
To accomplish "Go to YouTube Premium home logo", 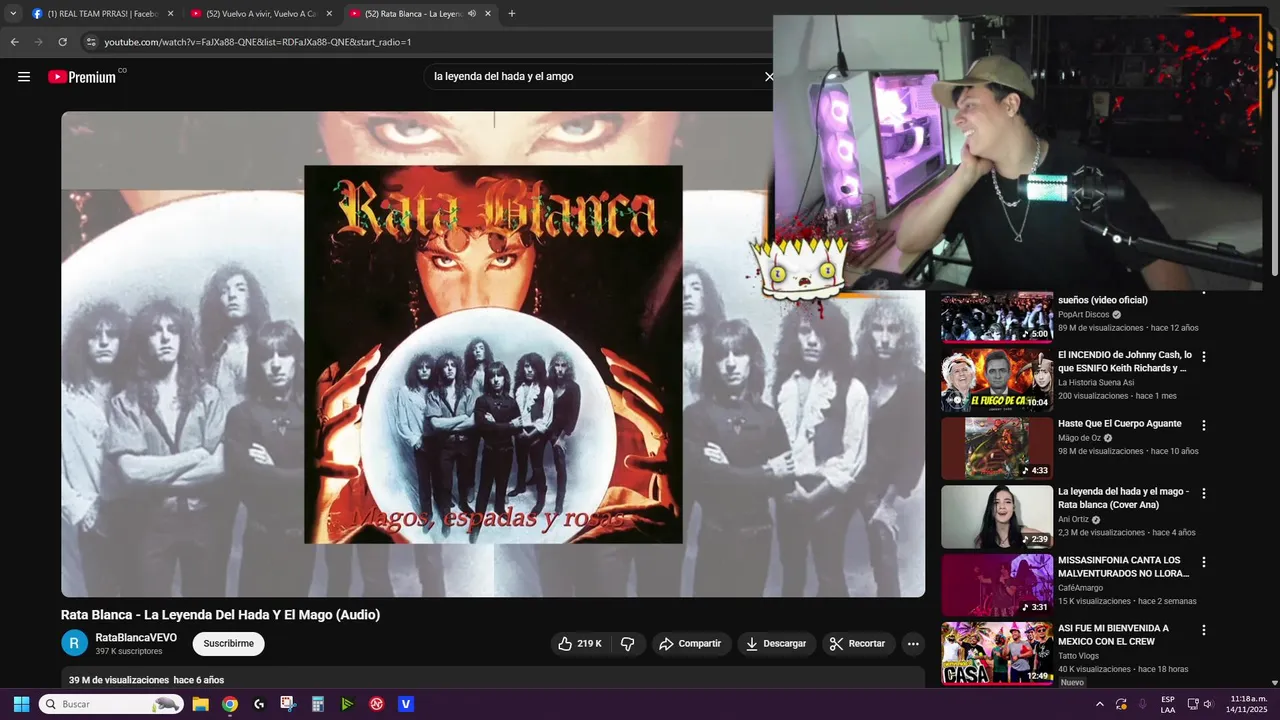I will (x=82, y=77).
